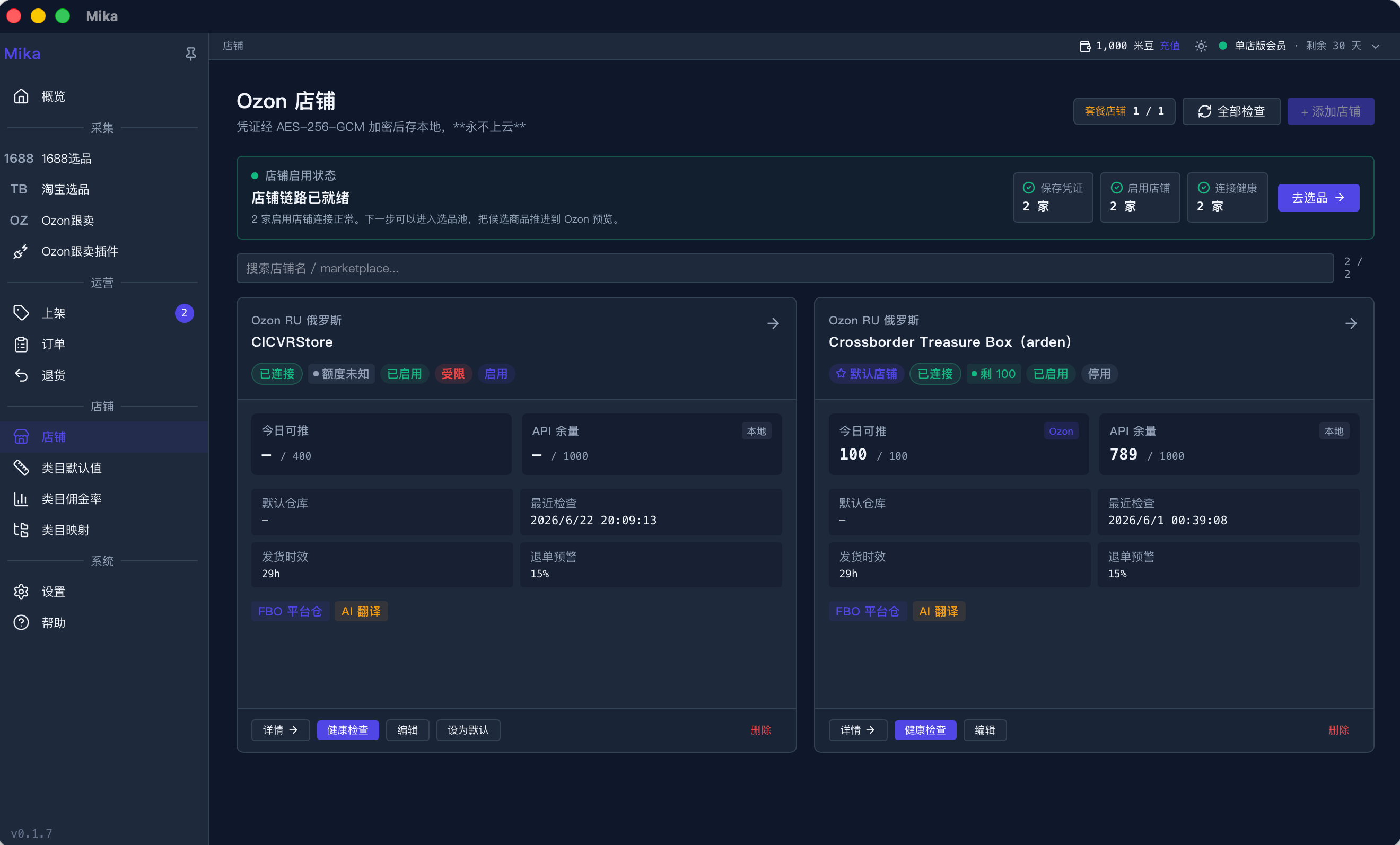Click the 店铺 breadcrumb in top bar

pyautogui.click(x=233, y=46)
